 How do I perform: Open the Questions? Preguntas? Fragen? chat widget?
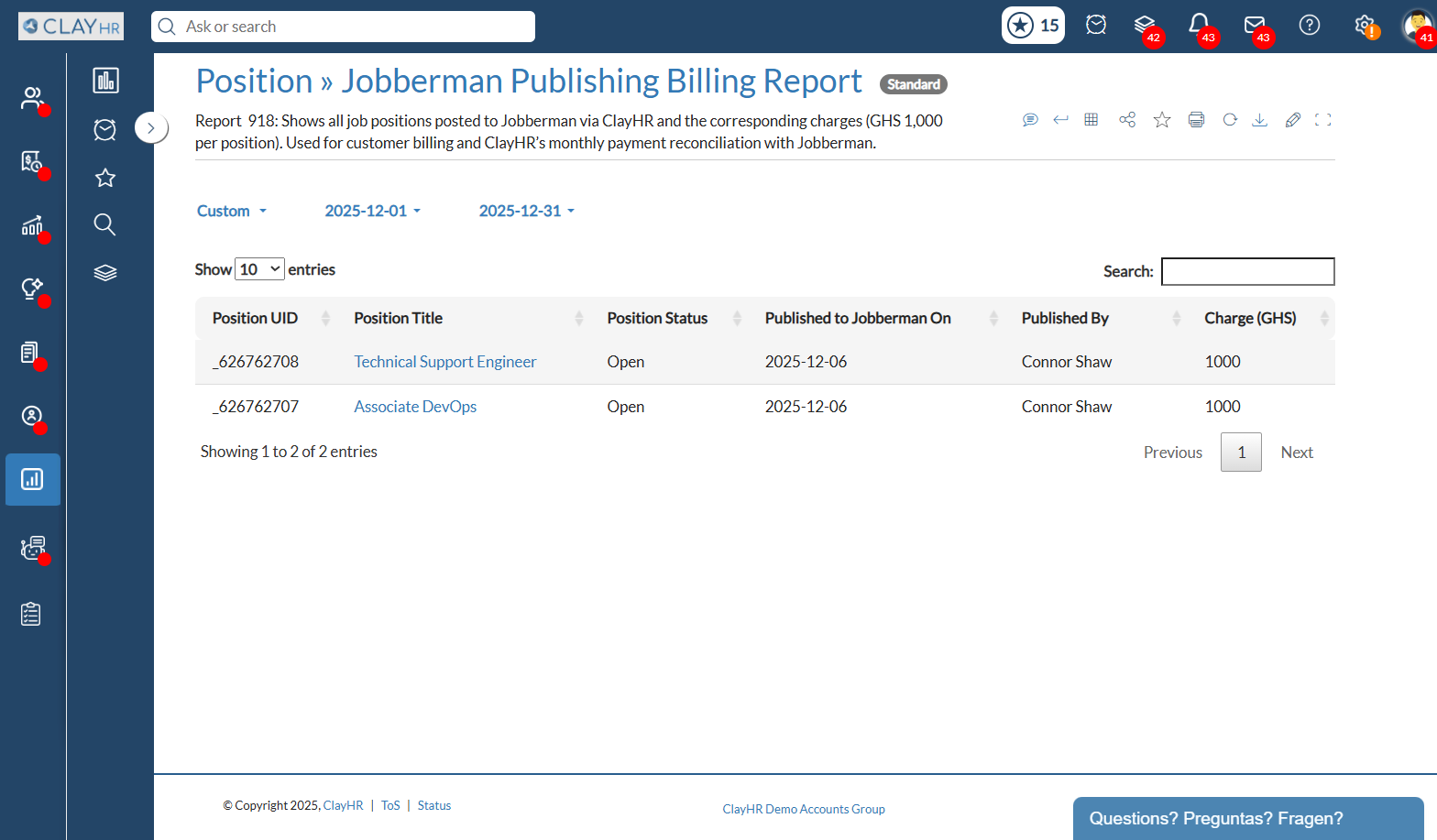point(1248,818)
